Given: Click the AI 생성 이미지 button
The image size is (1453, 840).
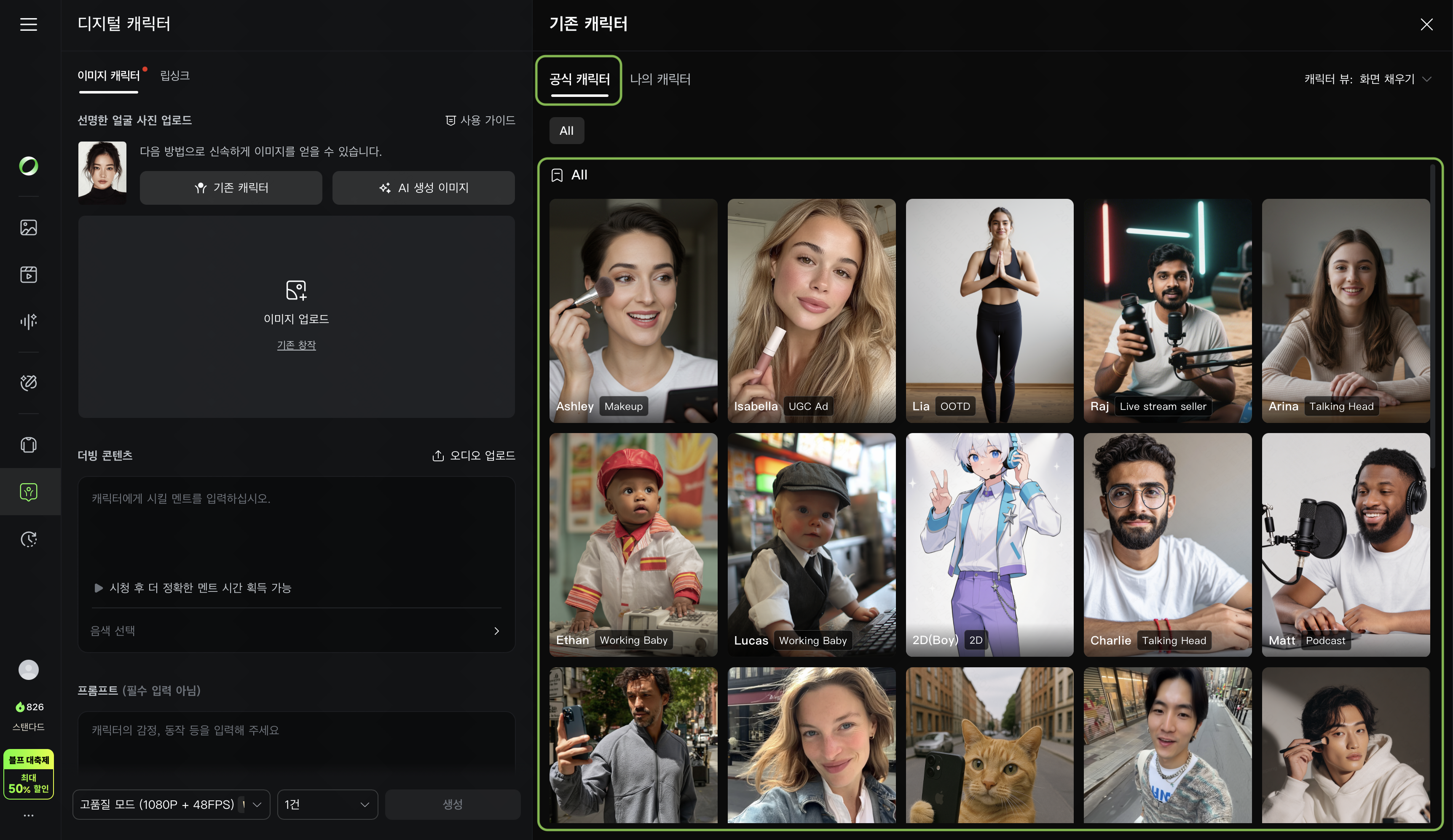Looking at the screenshot, I should (424, 188).
